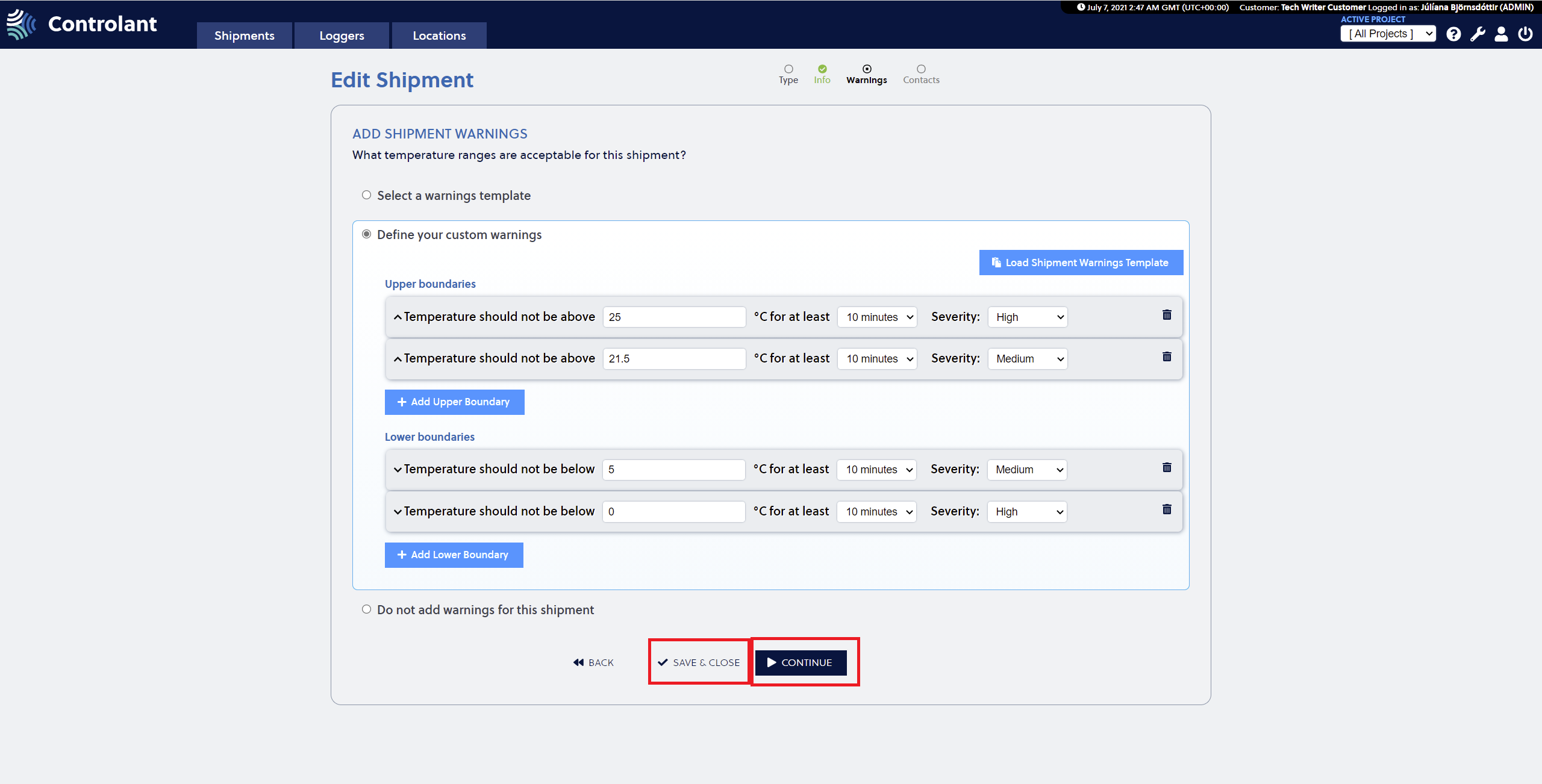Viewport: 1542px width, 784px height.
Task: Click Add Lower Boundary button
Action: 454,555
